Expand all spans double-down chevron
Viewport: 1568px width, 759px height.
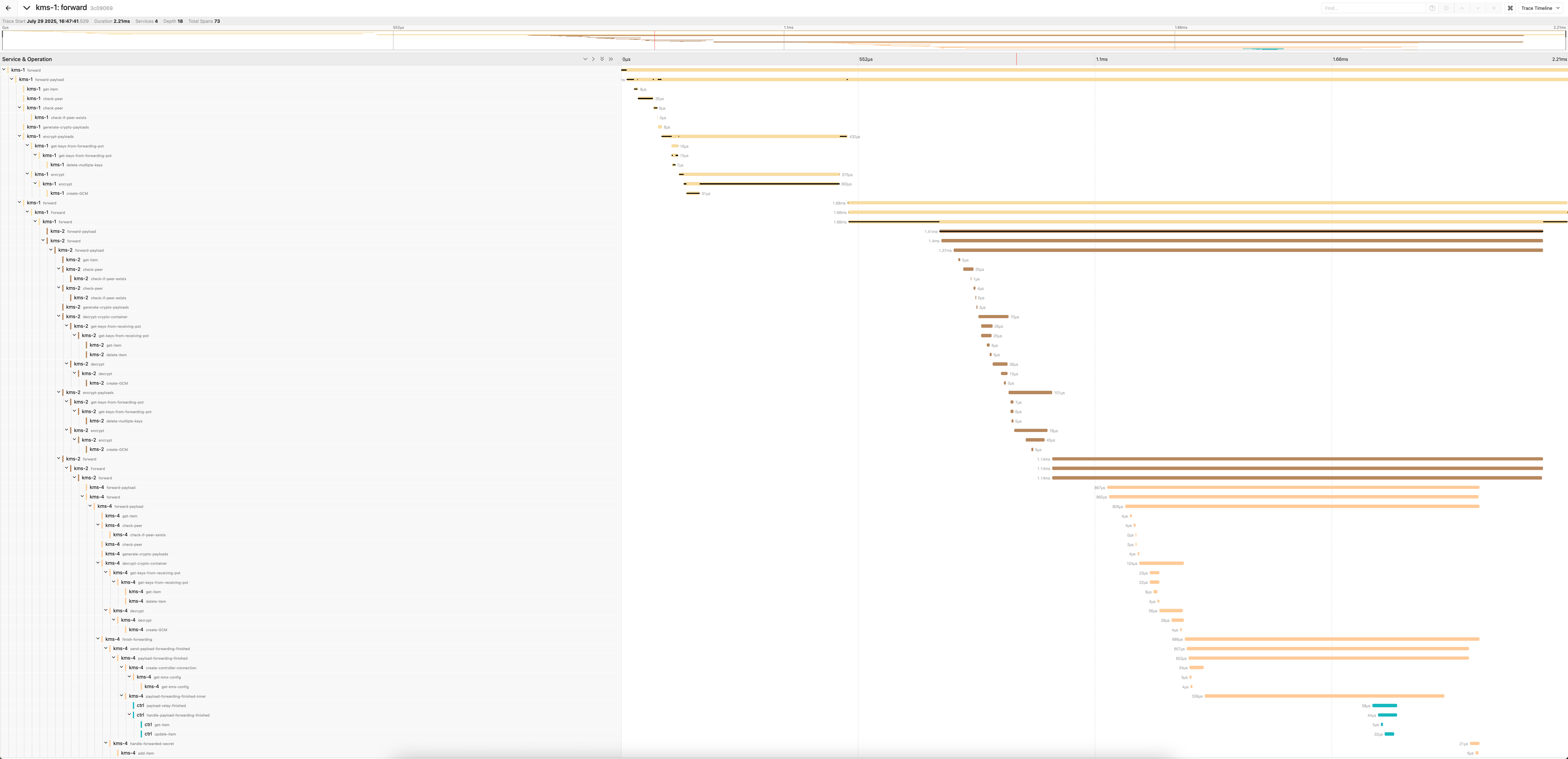[x=602, y=59]
